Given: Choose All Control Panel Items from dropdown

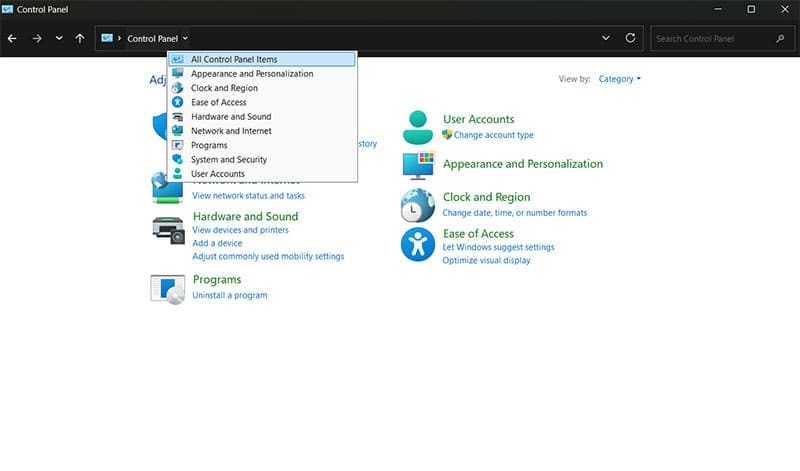Looking at the screenshot, I should (262, 59).
